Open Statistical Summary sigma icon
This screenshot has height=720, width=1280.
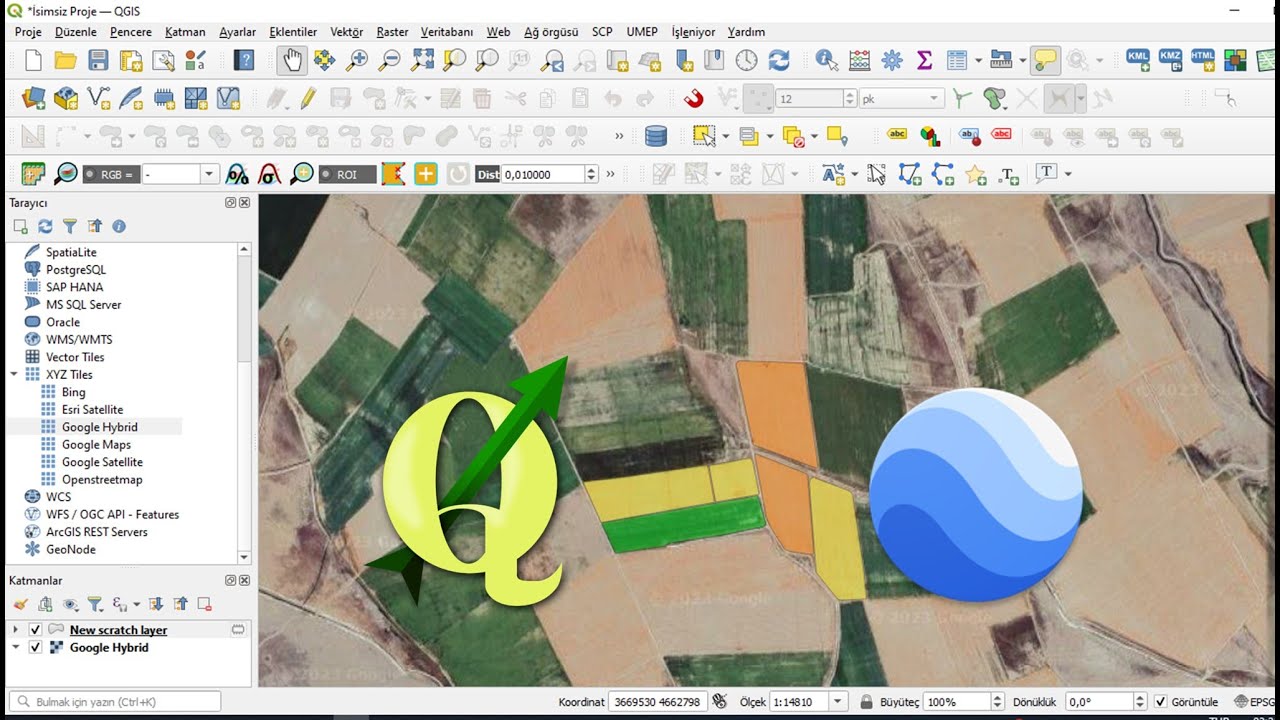(924, 61)
